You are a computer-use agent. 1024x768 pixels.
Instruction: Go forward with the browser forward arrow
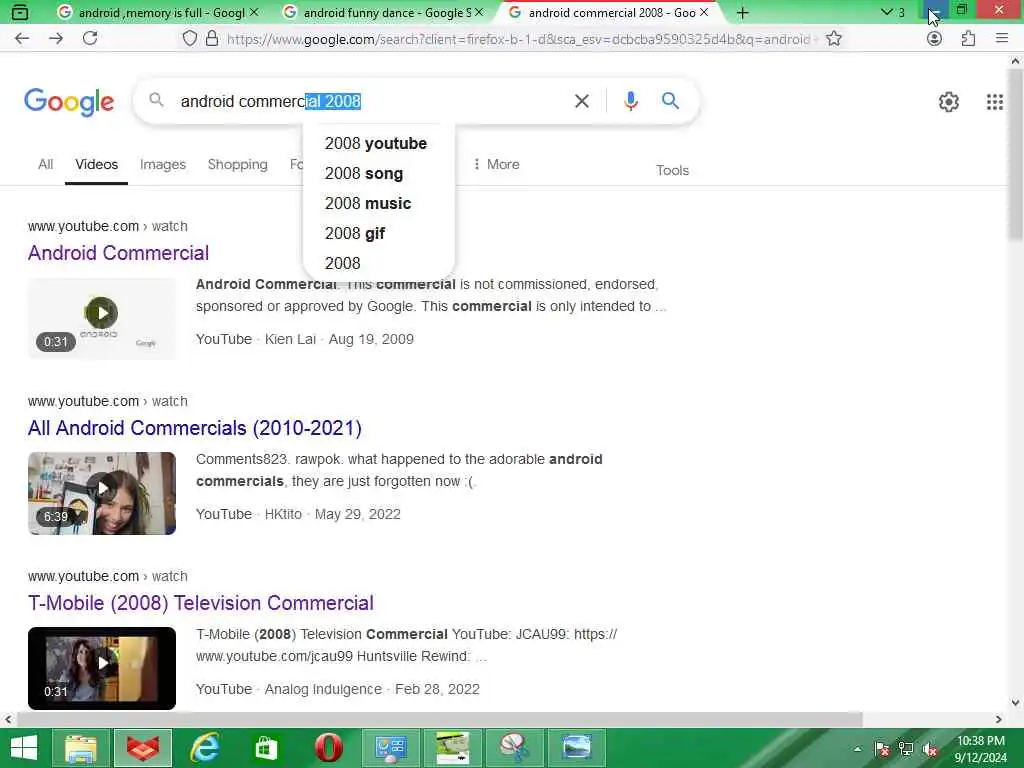(x=56, y=39)
